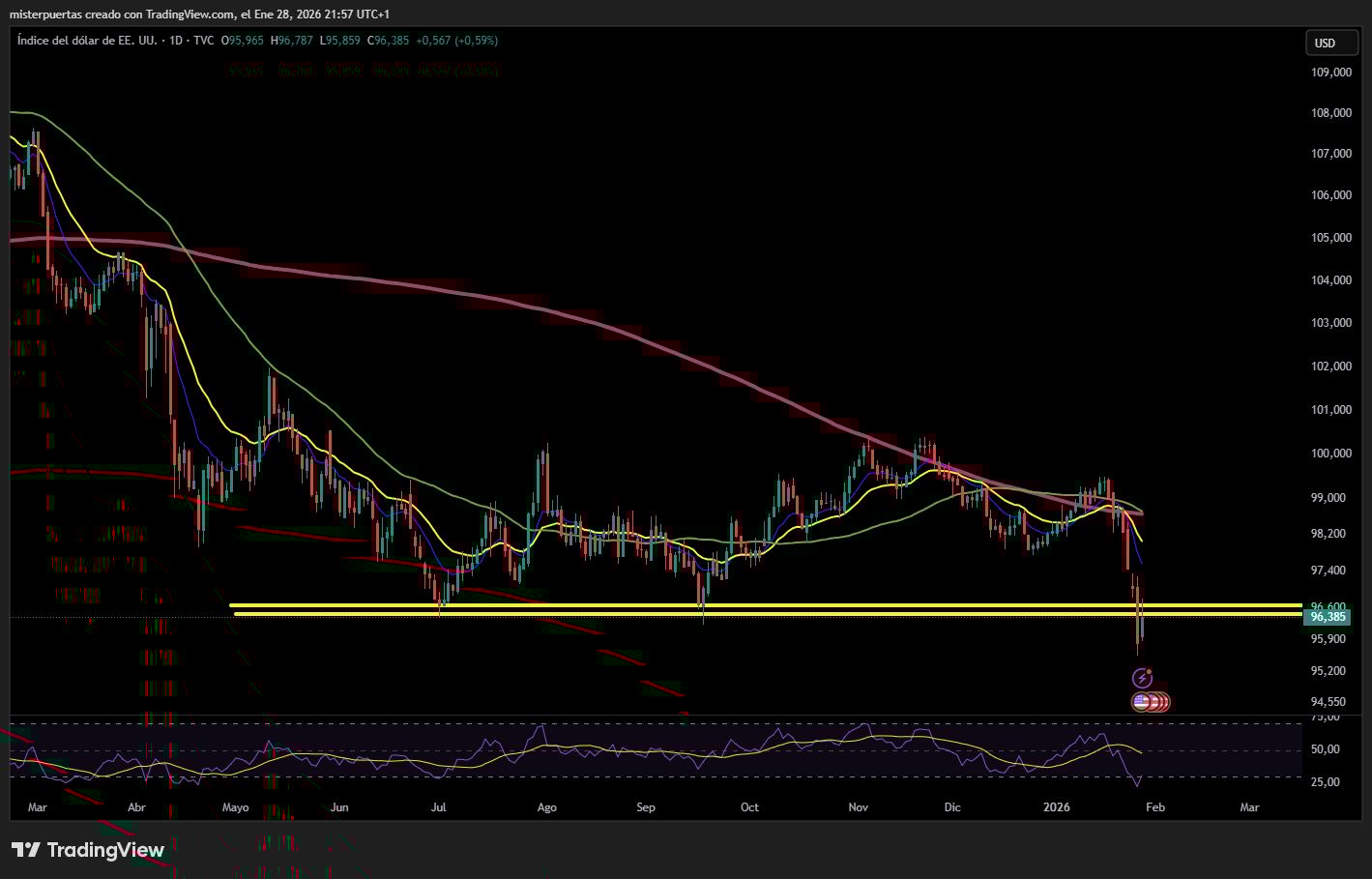The height and width of the screenshot is (879, 1372).
Task: Click the 'Índice del dólar de EE. UU.' symbol title
Action: (x=87, y=41)
